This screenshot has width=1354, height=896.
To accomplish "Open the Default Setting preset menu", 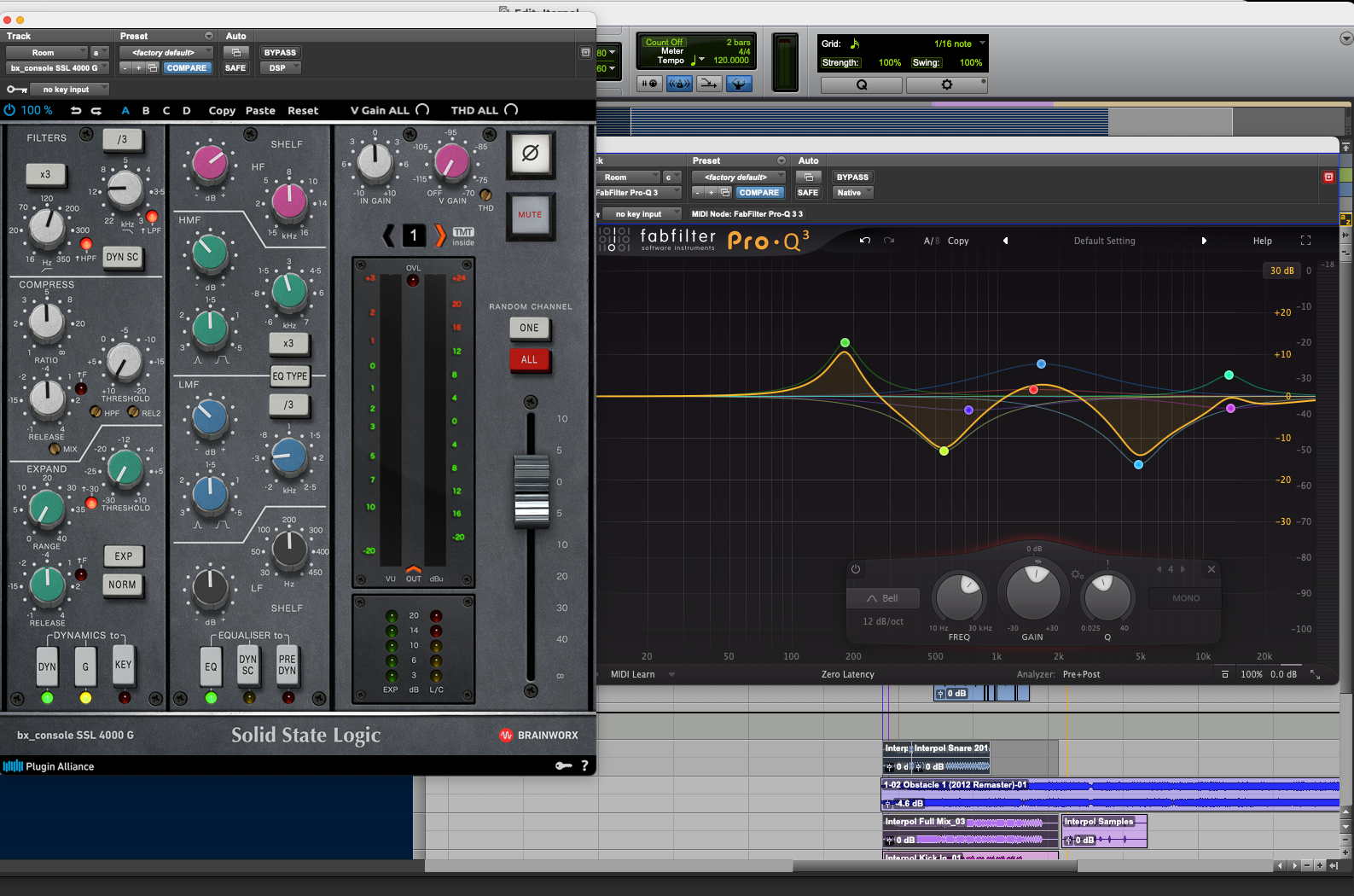I will tap(1105, 241).
